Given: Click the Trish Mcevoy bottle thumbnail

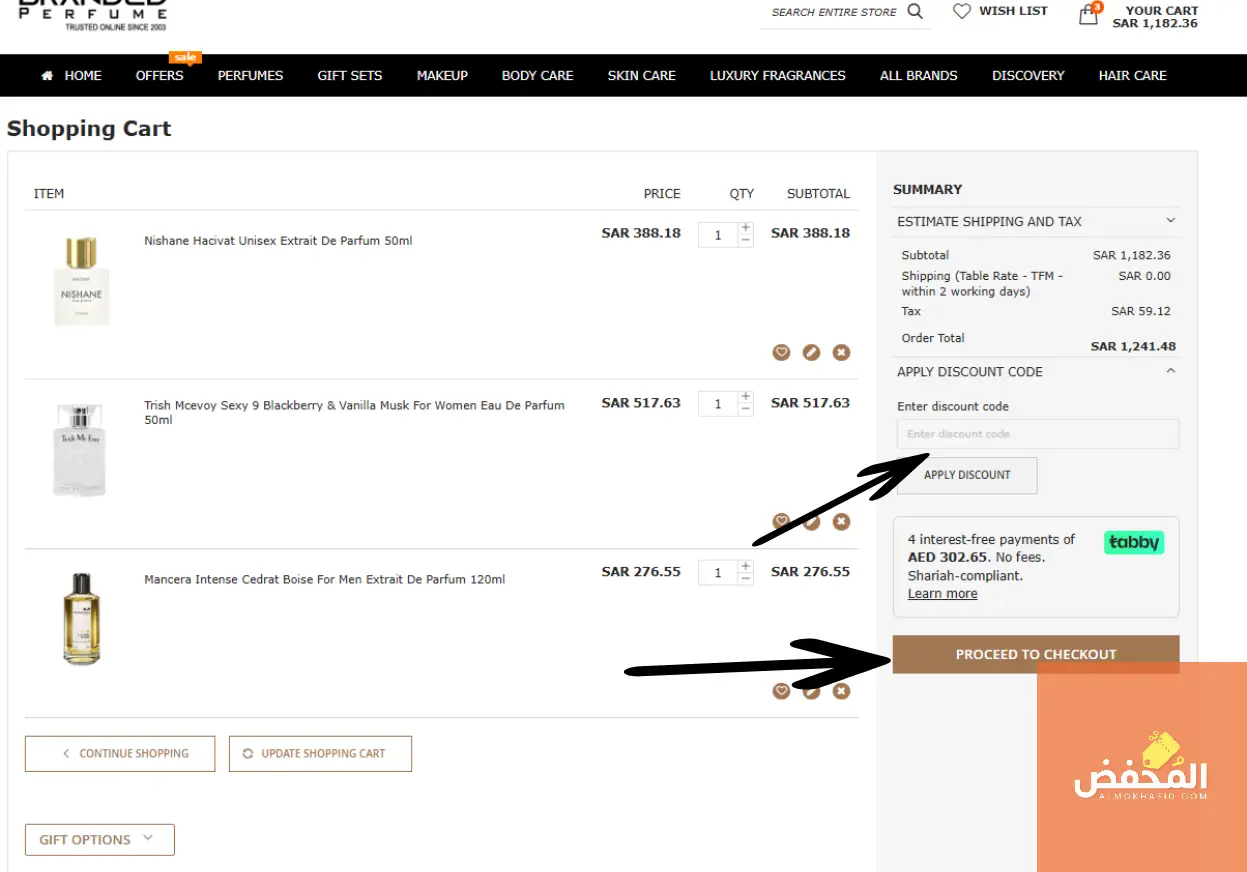Looking at the screenshot, I should click(x=81, y=450).
